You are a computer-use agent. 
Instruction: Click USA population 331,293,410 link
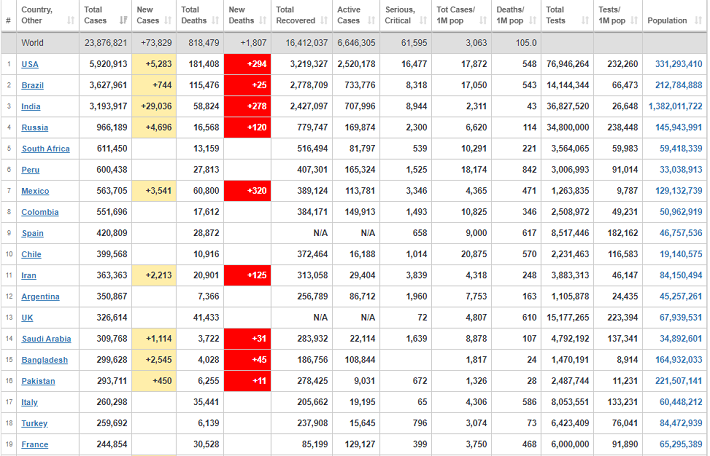[679, 64]
